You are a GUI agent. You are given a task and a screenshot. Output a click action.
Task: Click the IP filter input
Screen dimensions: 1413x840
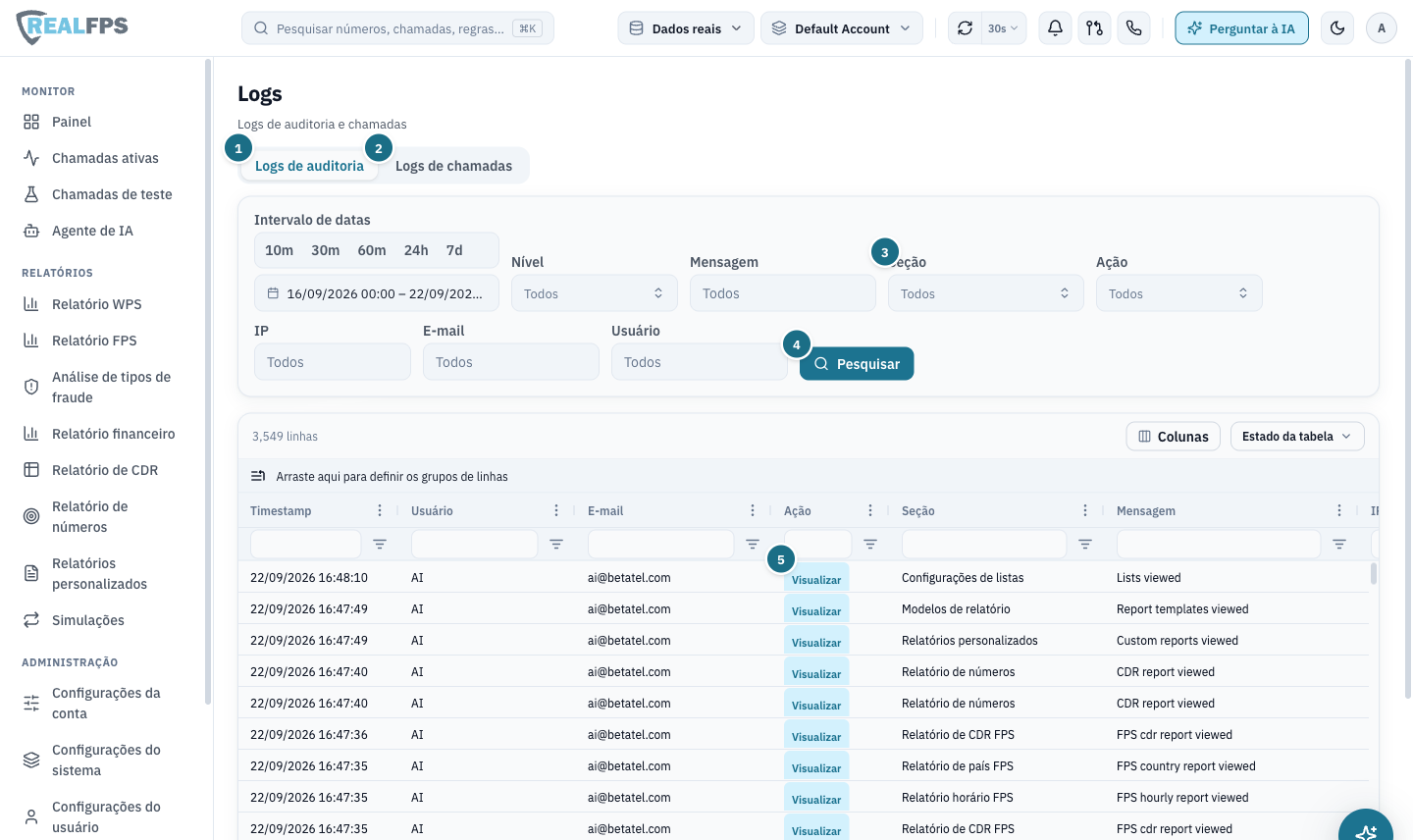tap(333, 362)
